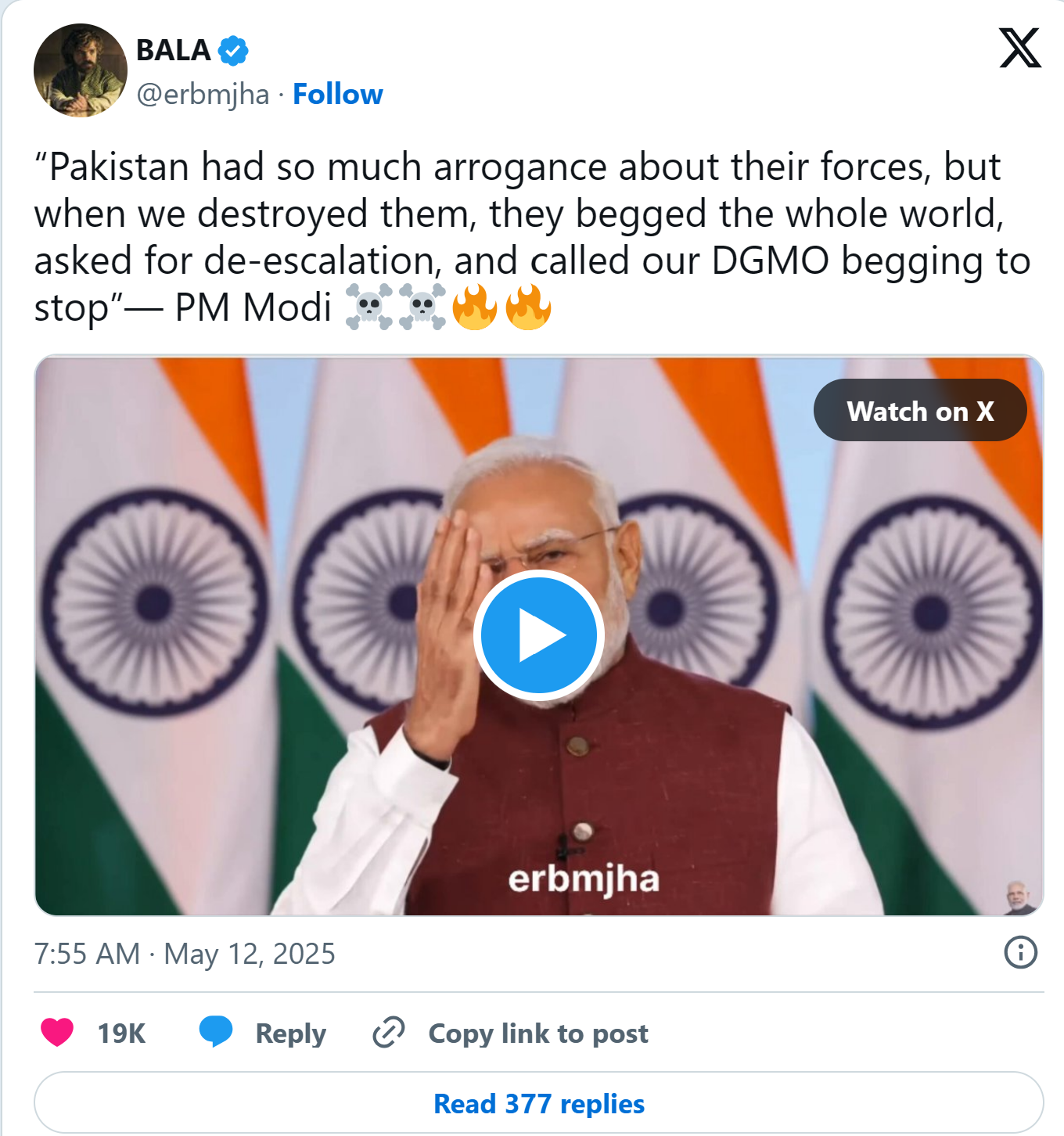Click the pink heart like icon
The image size is (1064, 1136).
pyautogui.click(x=57, y=1033)
